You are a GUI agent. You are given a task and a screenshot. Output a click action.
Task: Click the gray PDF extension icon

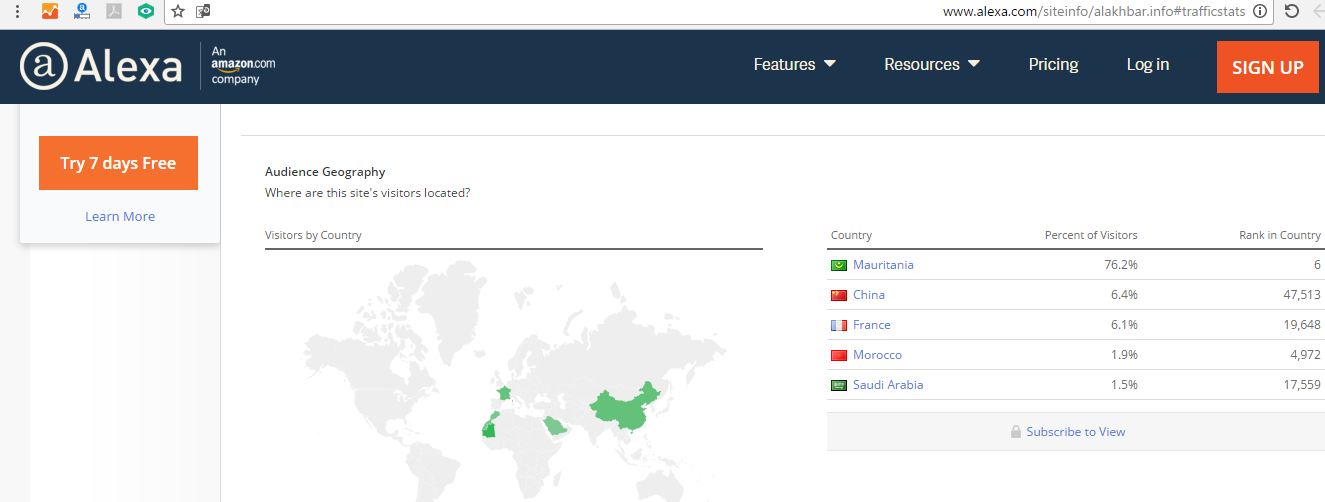pyautogui.click(x=115, y=12)
